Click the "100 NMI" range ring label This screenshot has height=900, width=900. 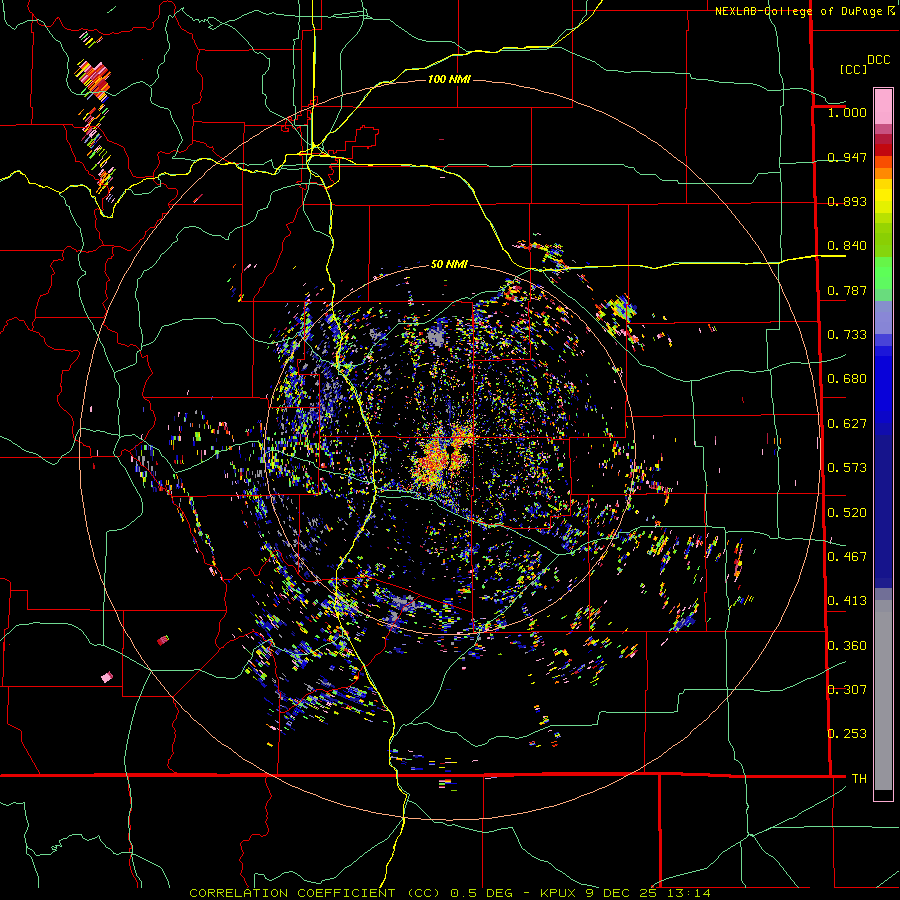(449, 79)
